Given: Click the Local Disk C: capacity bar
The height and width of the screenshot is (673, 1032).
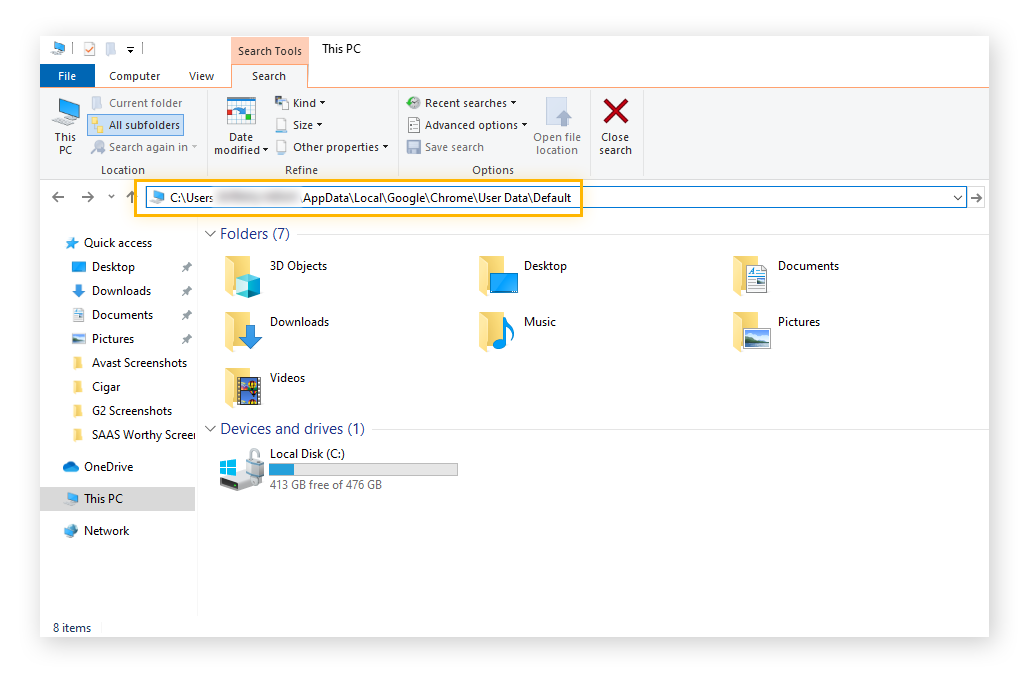Looking at the screenshot, I should click(x=363, y=469).
